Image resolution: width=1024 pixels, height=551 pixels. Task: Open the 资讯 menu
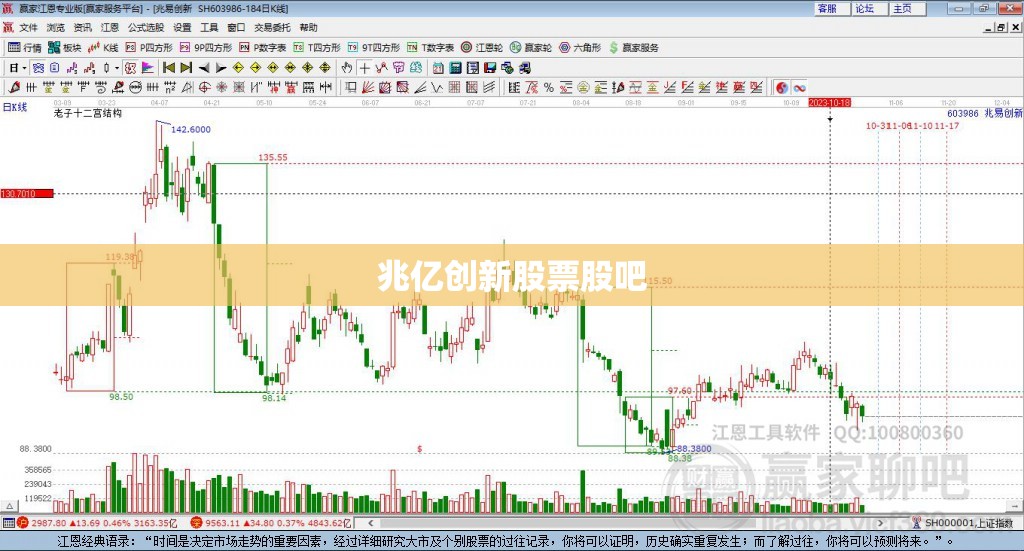tap(82, 27)
